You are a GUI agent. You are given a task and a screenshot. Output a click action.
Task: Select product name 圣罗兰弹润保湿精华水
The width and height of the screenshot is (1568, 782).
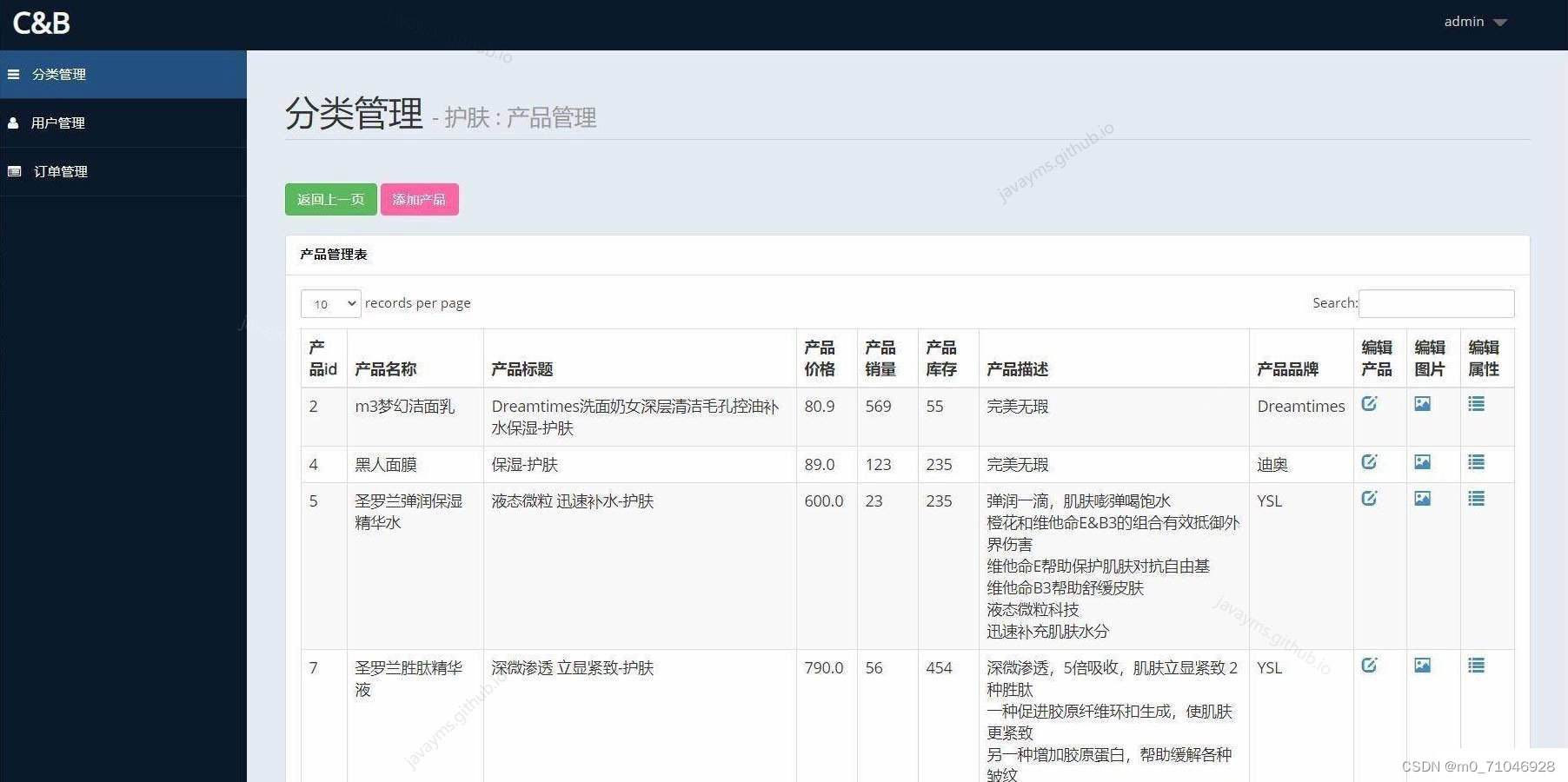(409, 512)
